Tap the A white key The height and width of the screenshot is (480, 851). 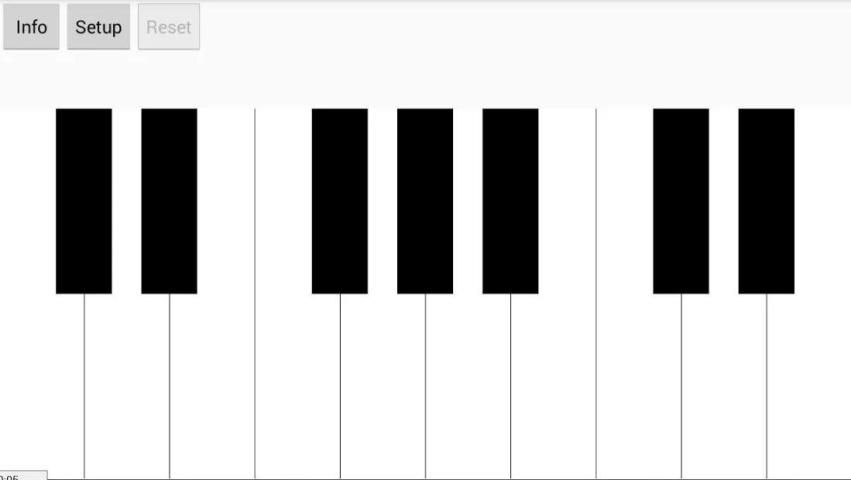click(468, 386)
